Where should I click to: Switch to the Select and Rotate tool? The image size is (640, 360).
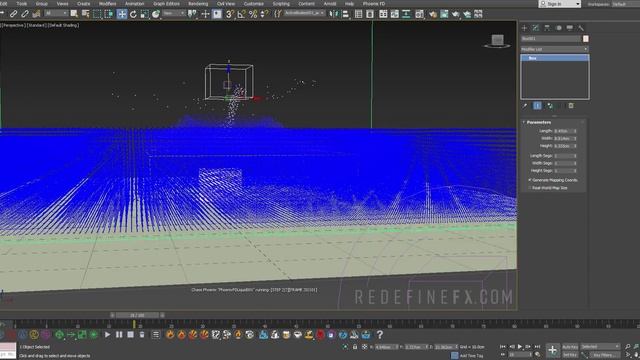(x=133, y=14)
